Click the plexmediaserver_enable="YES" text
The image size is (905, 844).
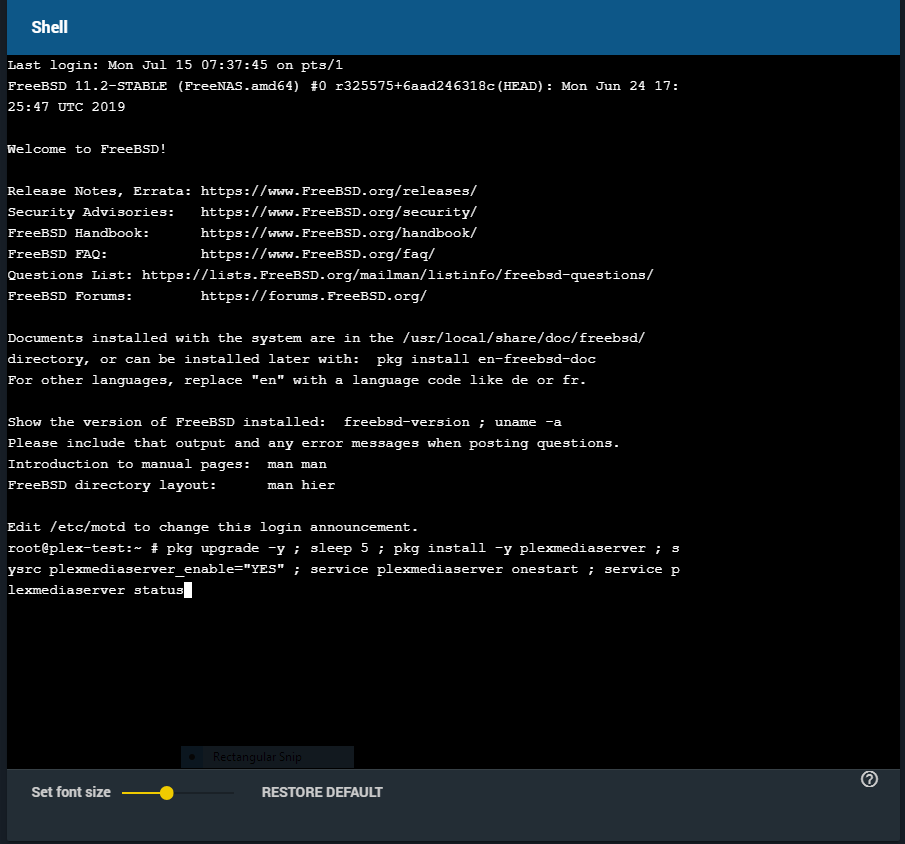pyautogui.click(x=167, y=569)
